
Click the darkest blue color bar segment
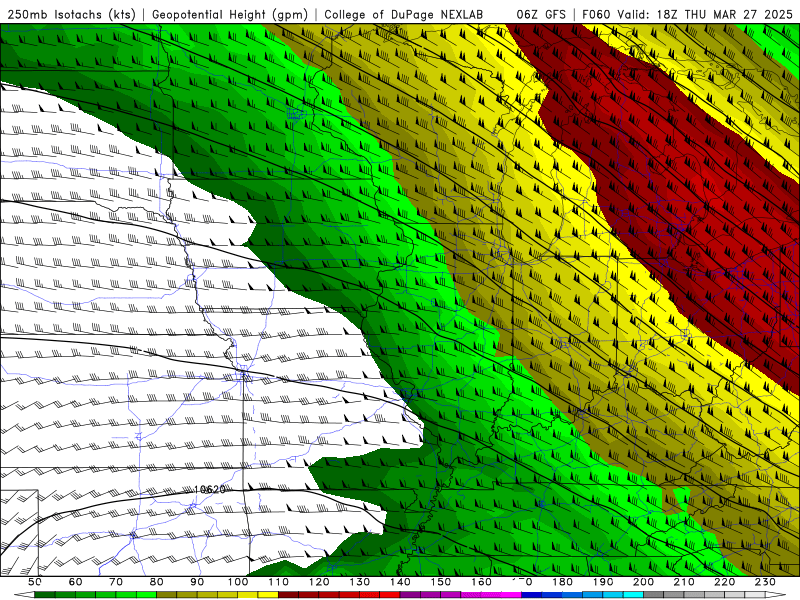532,595
